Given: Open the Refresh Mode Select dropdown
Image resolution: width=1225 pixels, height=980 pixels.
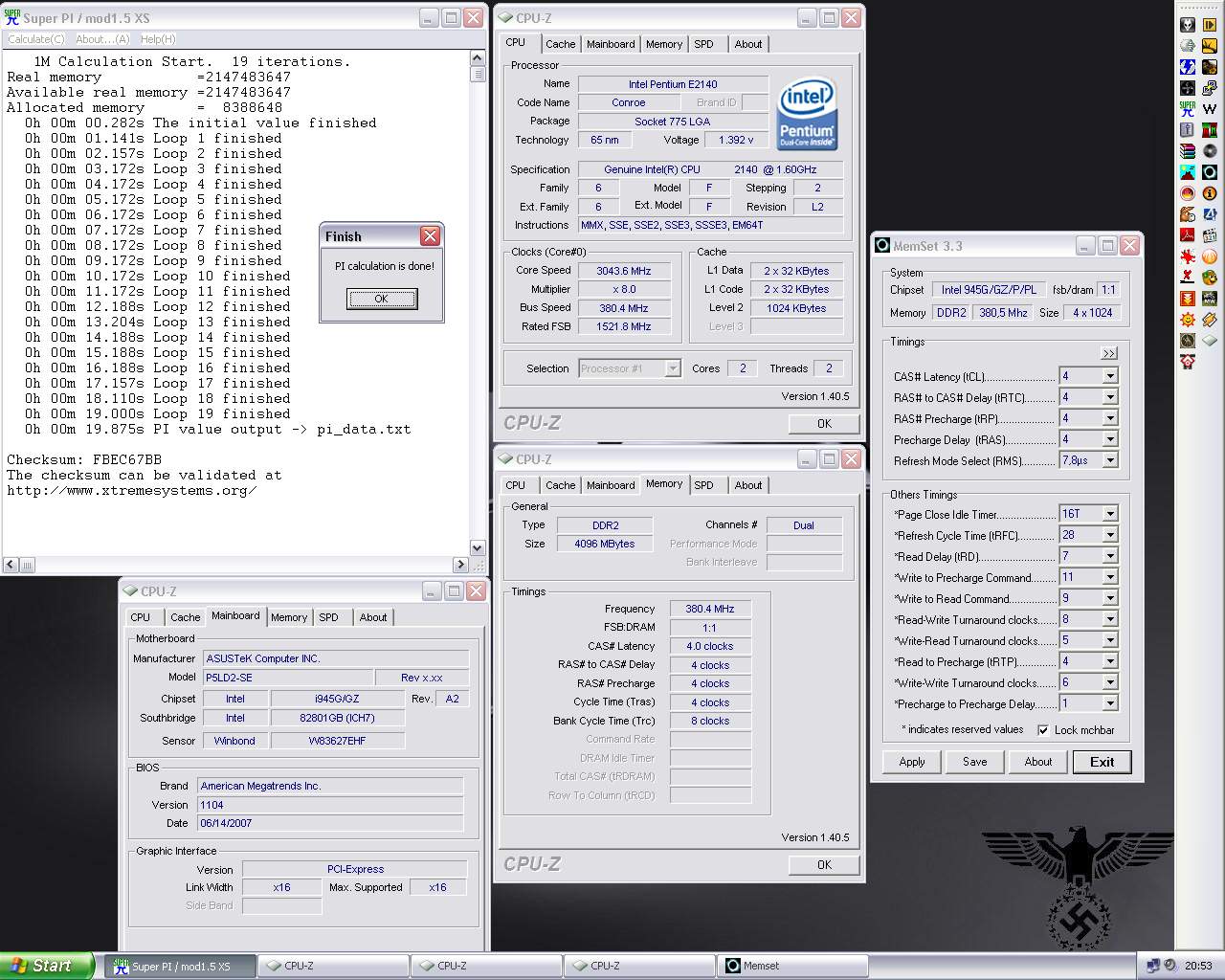Looking at the screenshot, I should (x=1110, y=460).
